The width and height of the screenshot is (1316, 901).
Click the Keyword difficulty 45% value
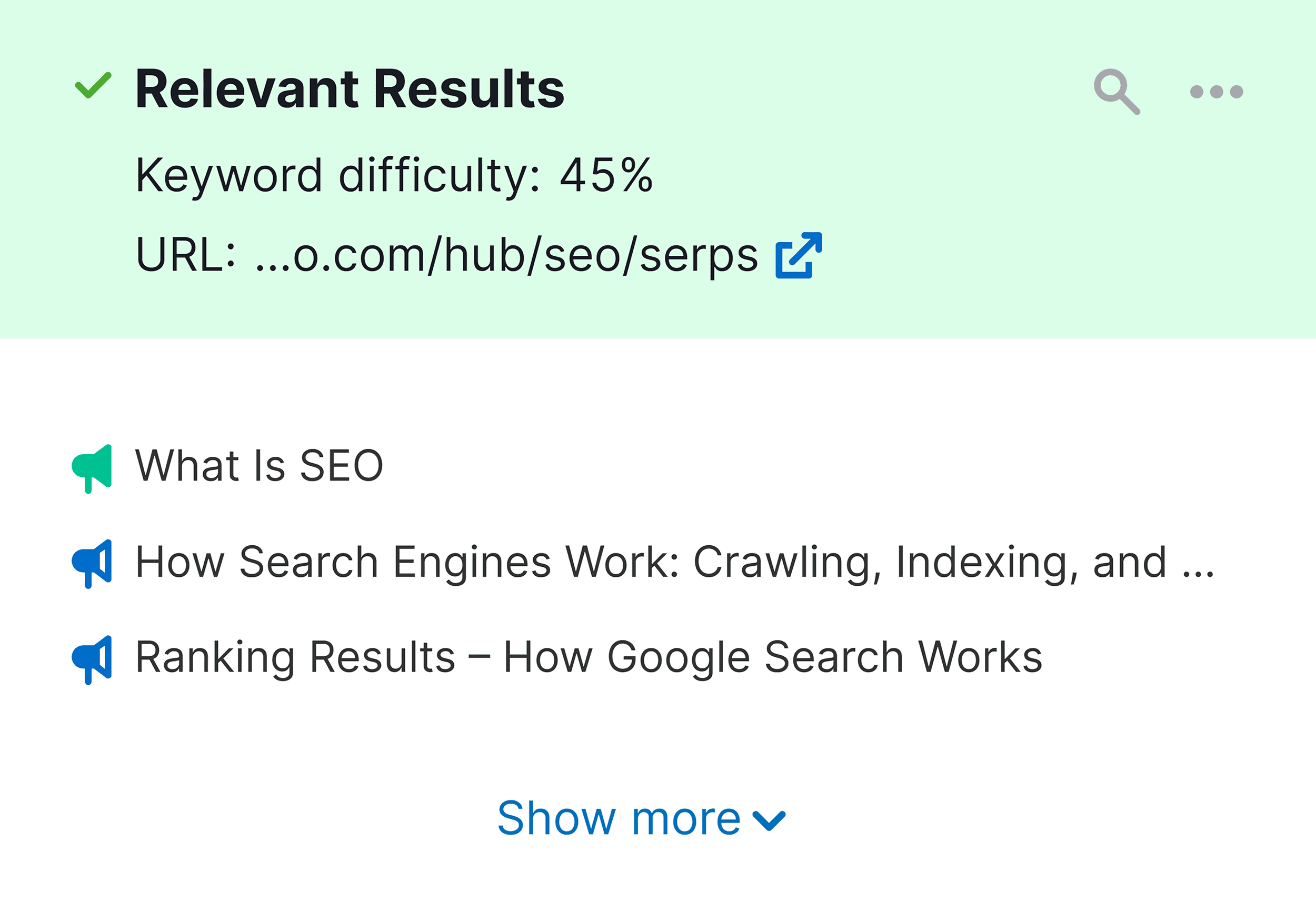point(395,176)
